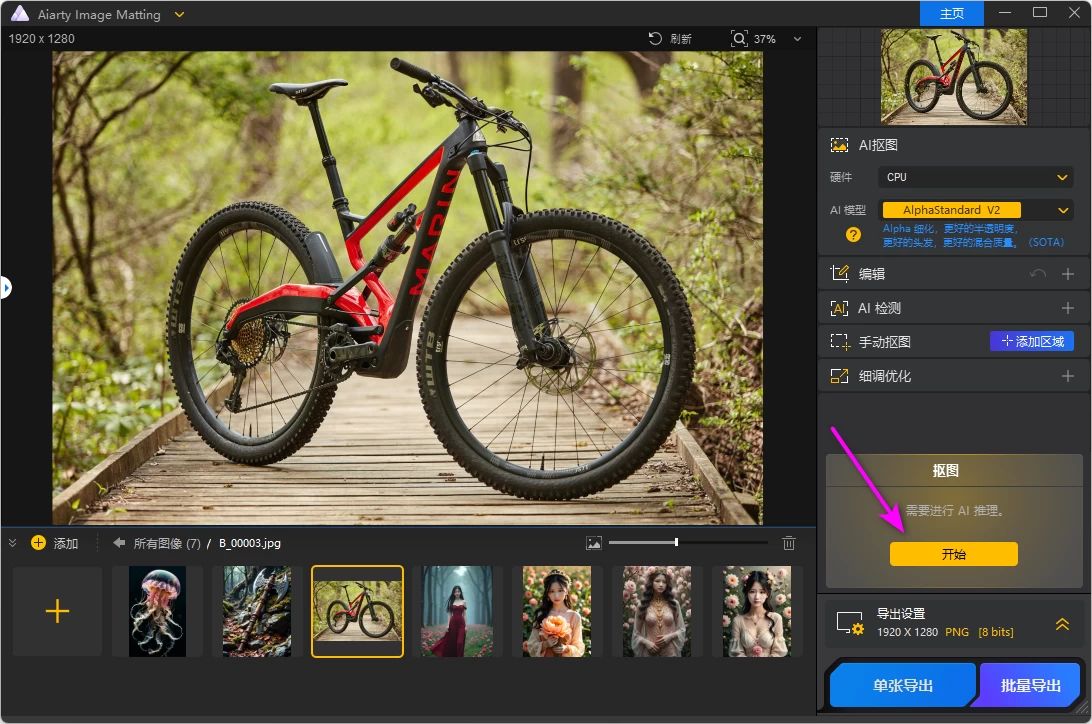Expand the left side panel arrow
The image size is (1092, 724).
tap(6, 287)
